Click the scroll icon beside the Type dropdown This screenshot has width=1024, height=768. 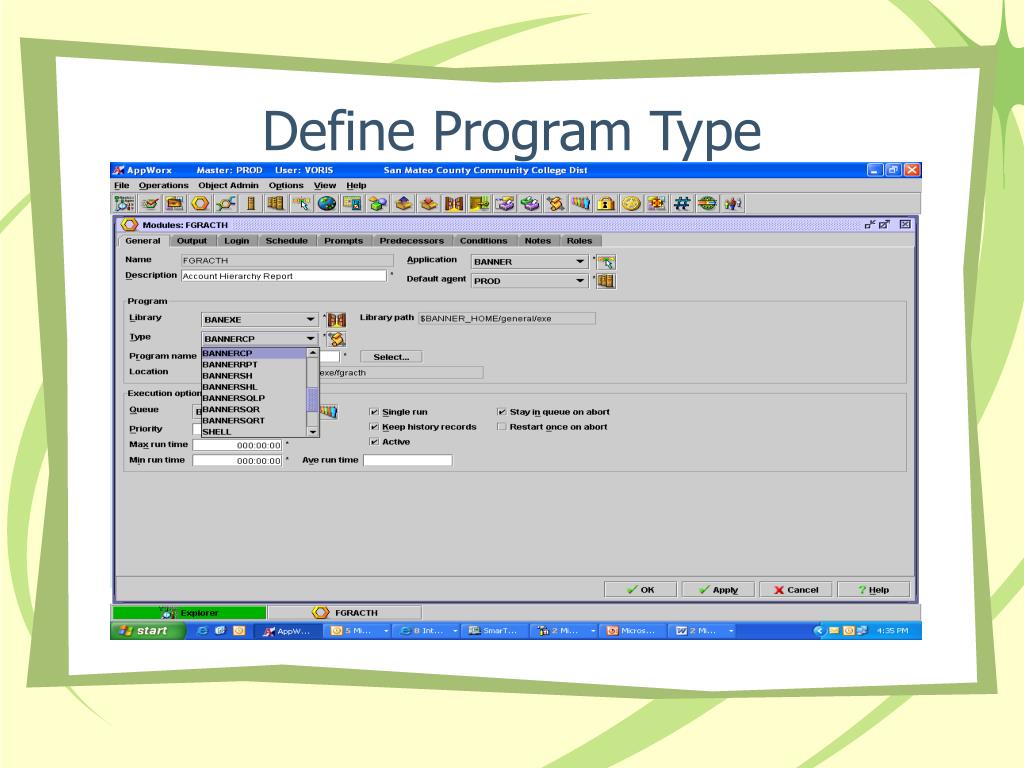pos(336,339)
